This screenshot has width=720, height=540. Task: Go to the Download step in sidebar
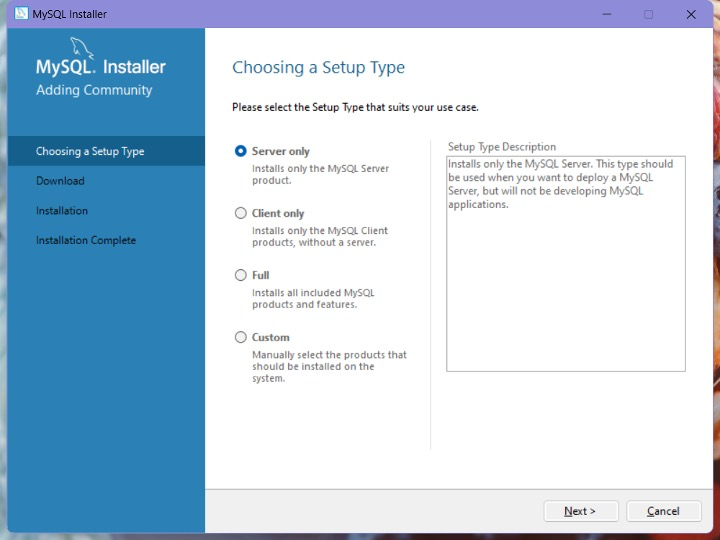coord(60,181)
